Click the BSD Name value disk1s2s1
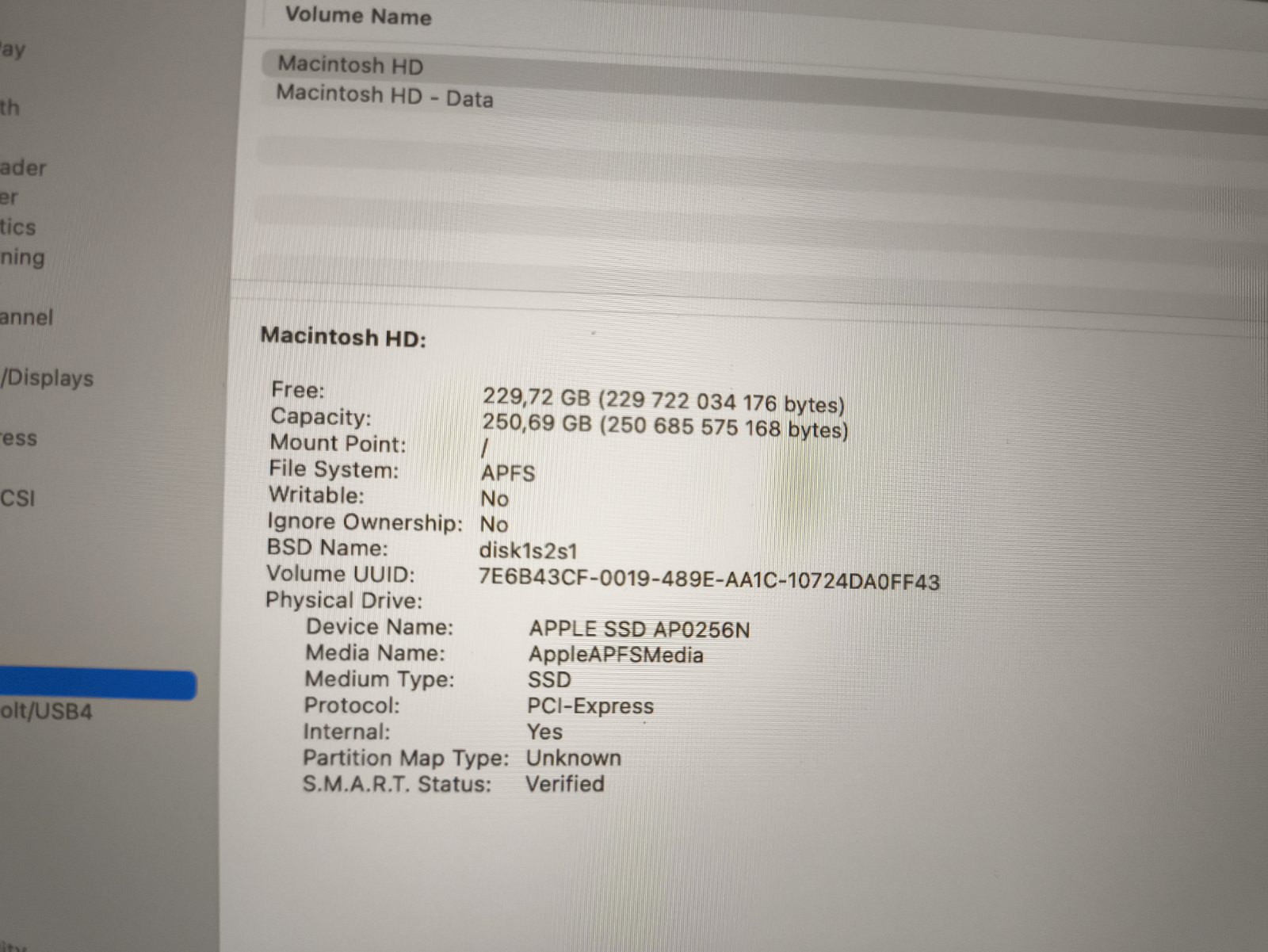 coord(528,550)
